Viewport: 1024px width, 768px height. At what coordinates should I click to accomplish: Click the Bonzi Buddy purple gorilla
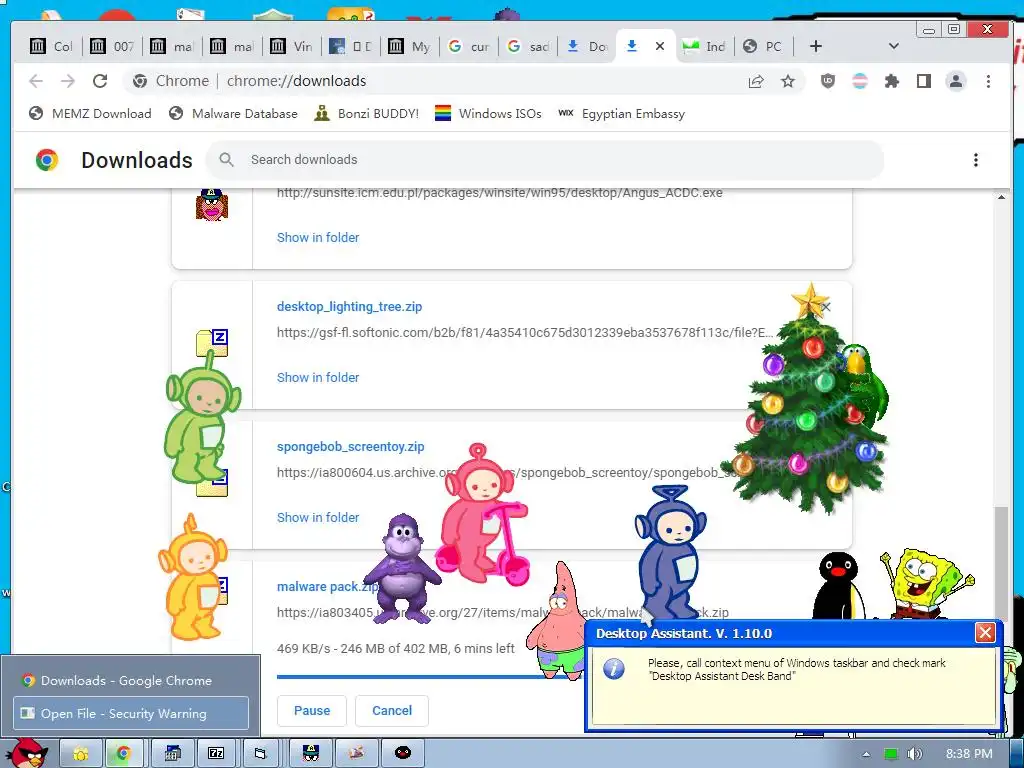pyautogui.click(x=402, y=568)
